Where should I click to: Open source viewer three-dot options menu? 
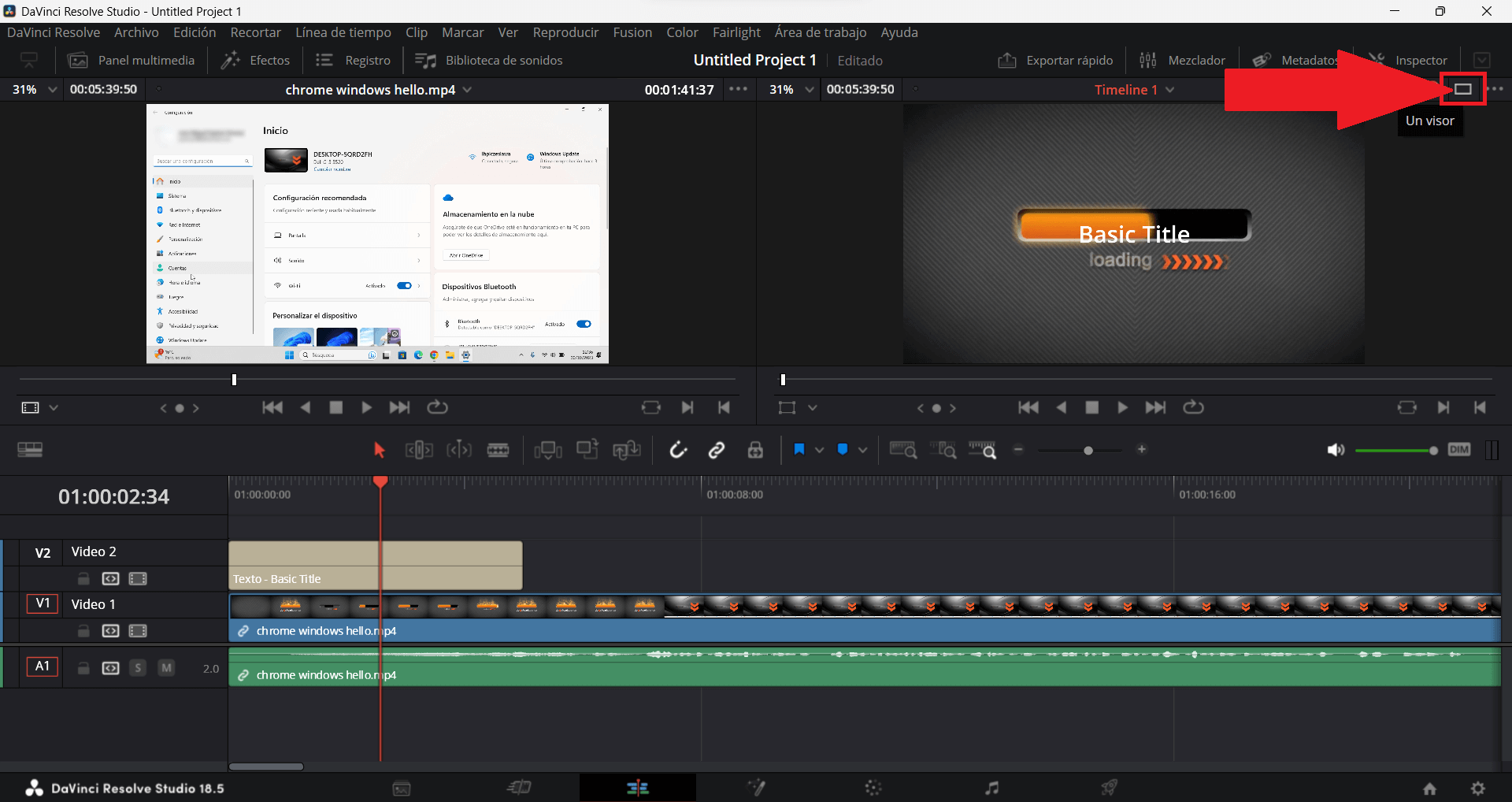(739, 89)
